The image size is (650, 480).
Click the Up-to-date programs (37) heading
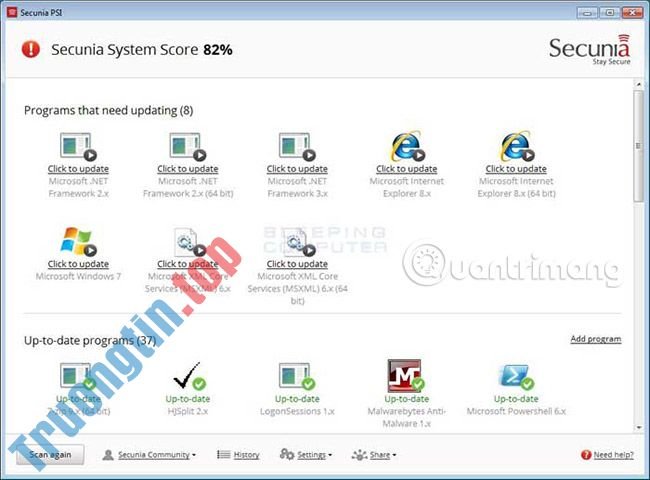90,340
